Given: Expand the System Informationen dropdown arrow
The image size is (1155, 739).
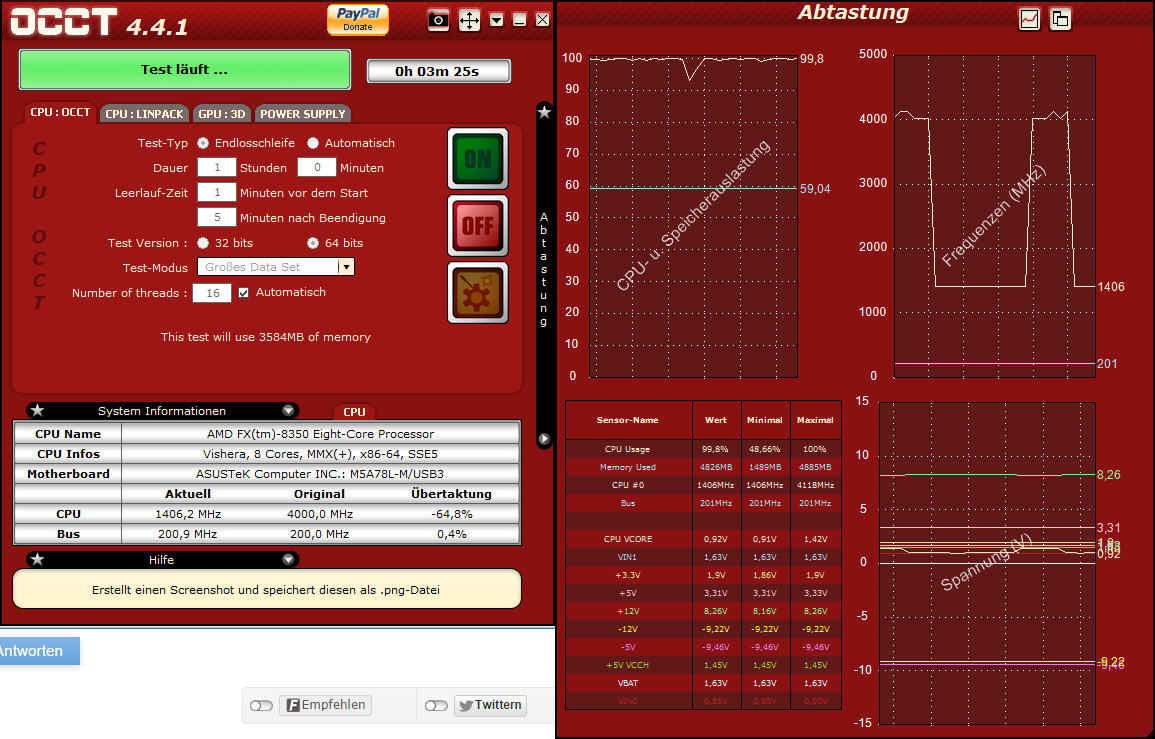Looking at the screenshot, I should 288,410.
